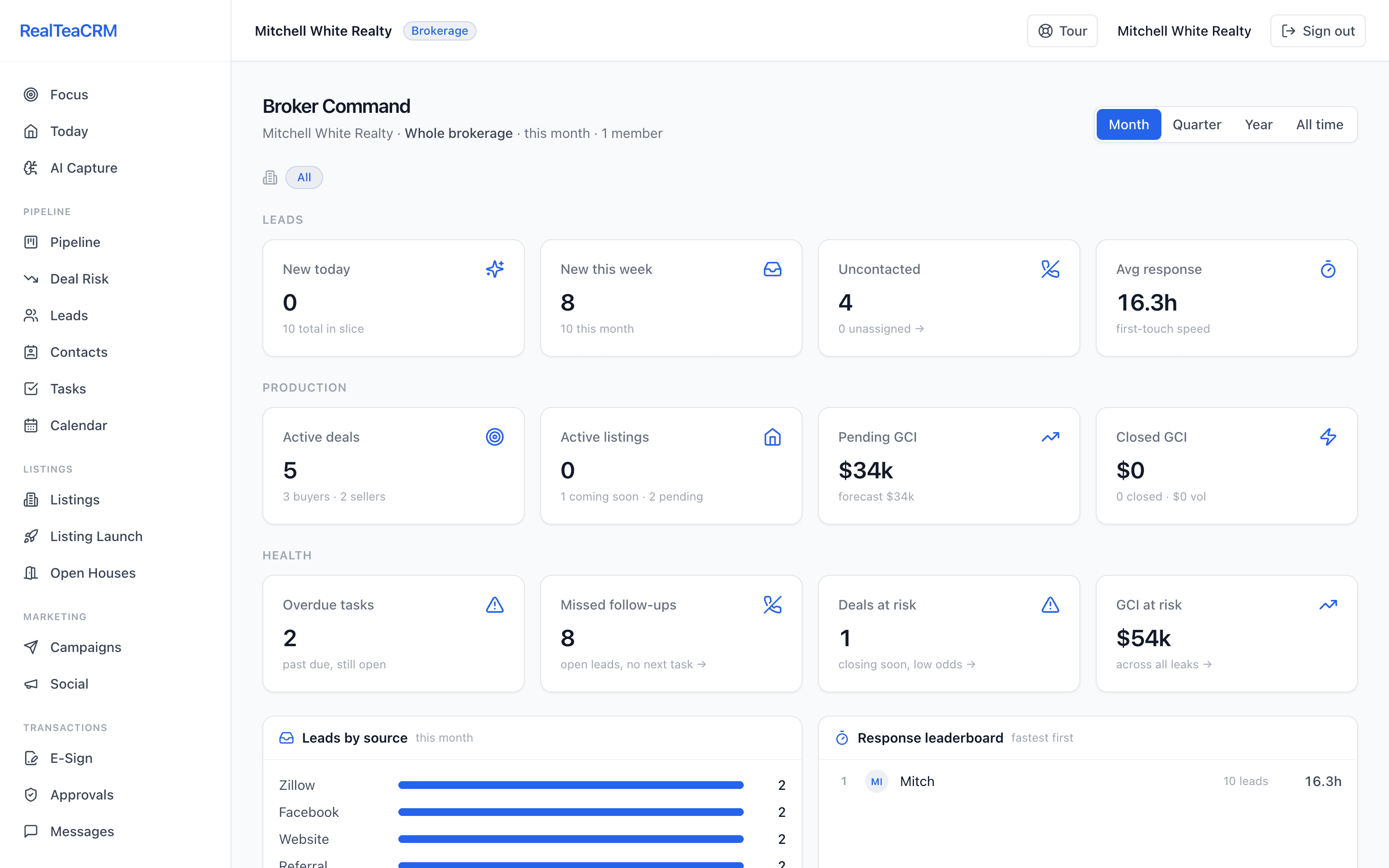The image size is (1389, 868).
Task: Open AI Capture brain icon
Action: pos(31,168)
